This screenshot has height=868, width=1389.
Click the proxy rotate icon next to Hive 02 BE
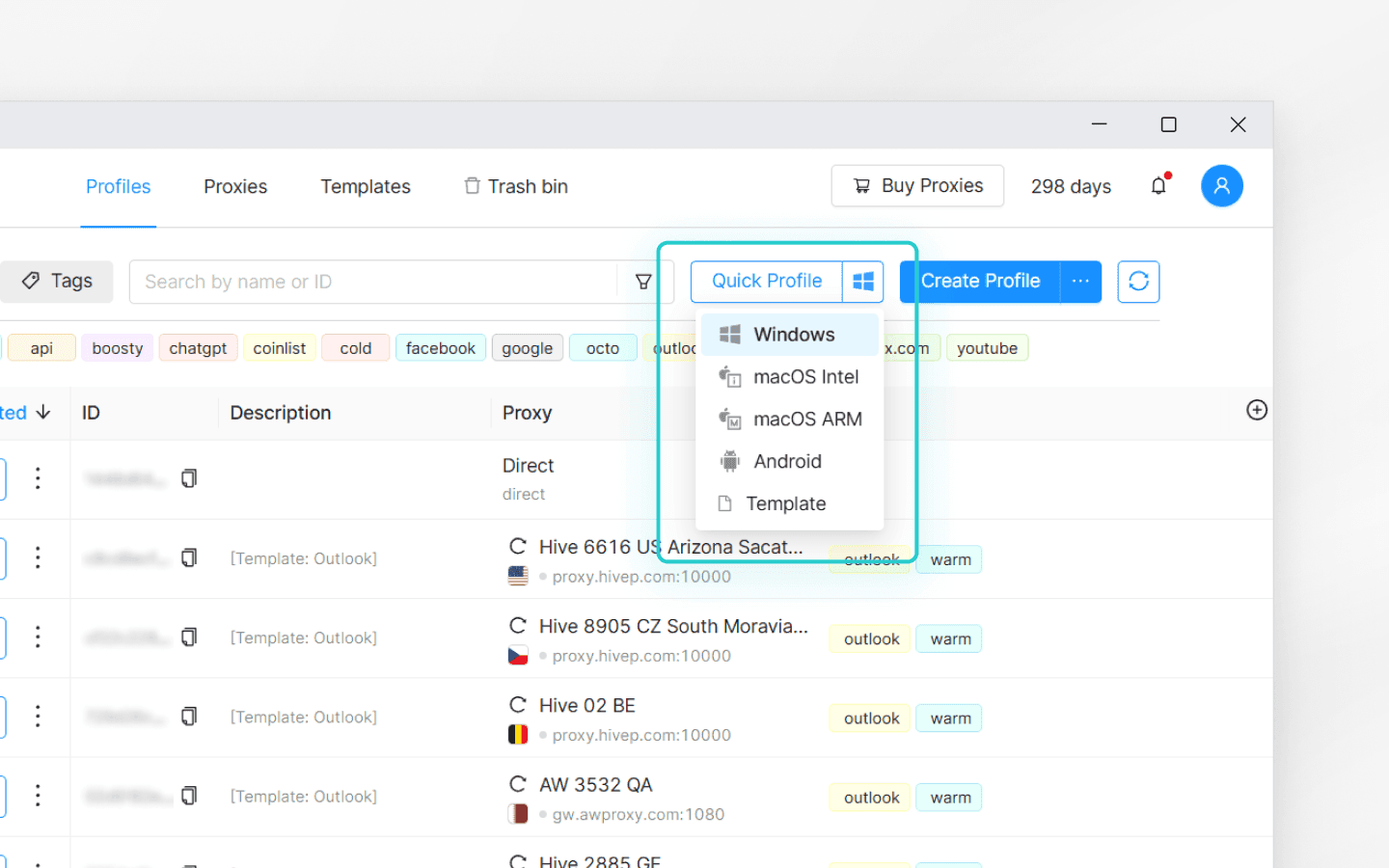pyautogui.click(x=518, y=704)
